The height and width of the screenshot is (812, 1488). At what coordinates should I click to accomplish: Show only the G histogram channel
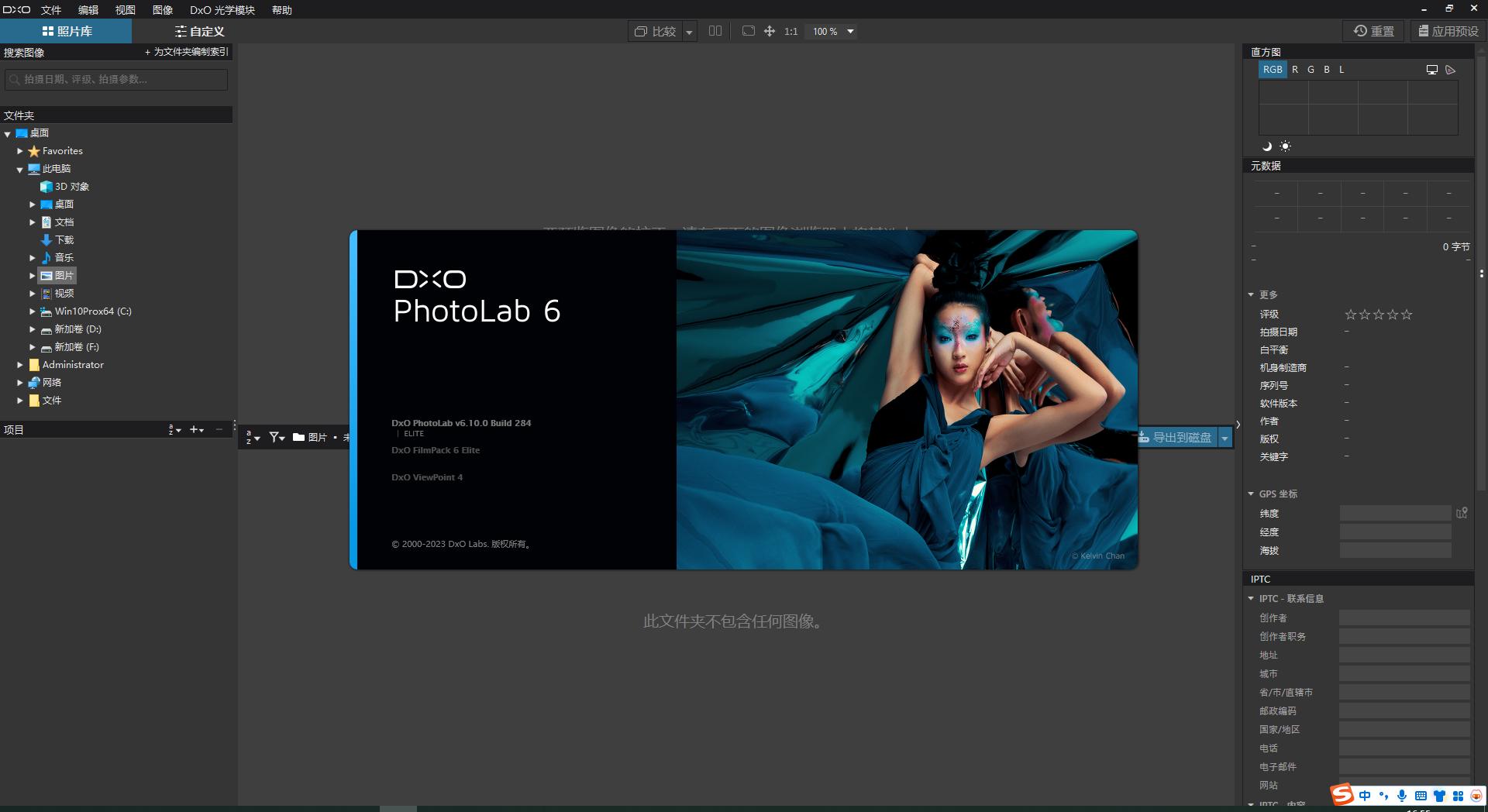(x=1311, y=70)
